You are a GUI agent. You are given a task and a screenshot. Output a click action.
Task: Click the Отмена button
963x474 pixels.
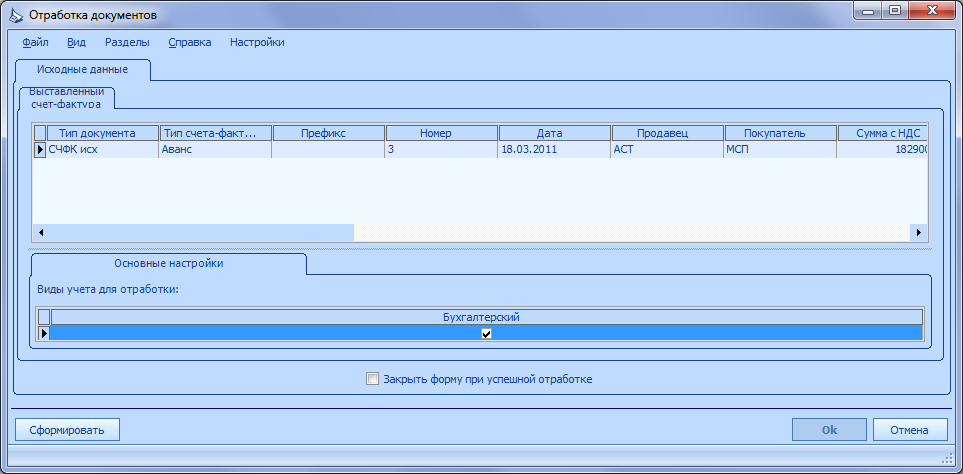(x=910, y=430)
